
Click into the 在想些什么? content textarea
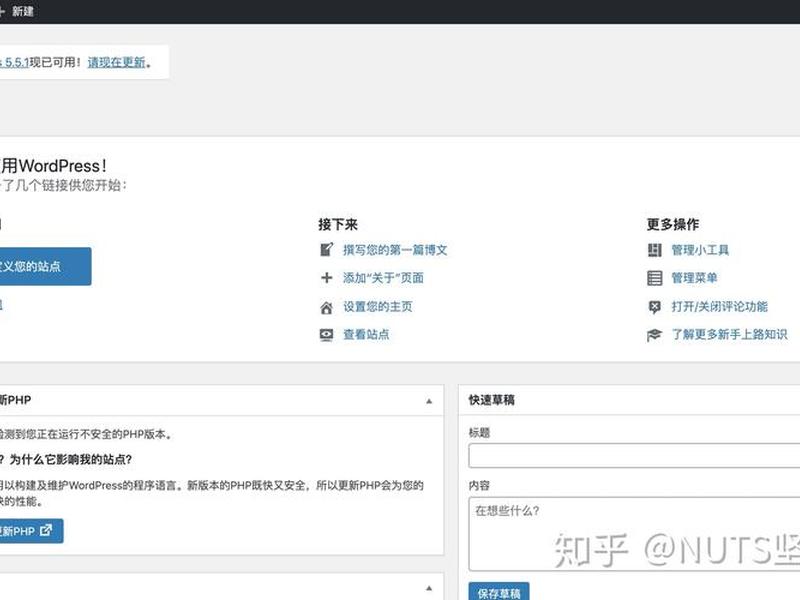tap(634, 534)
